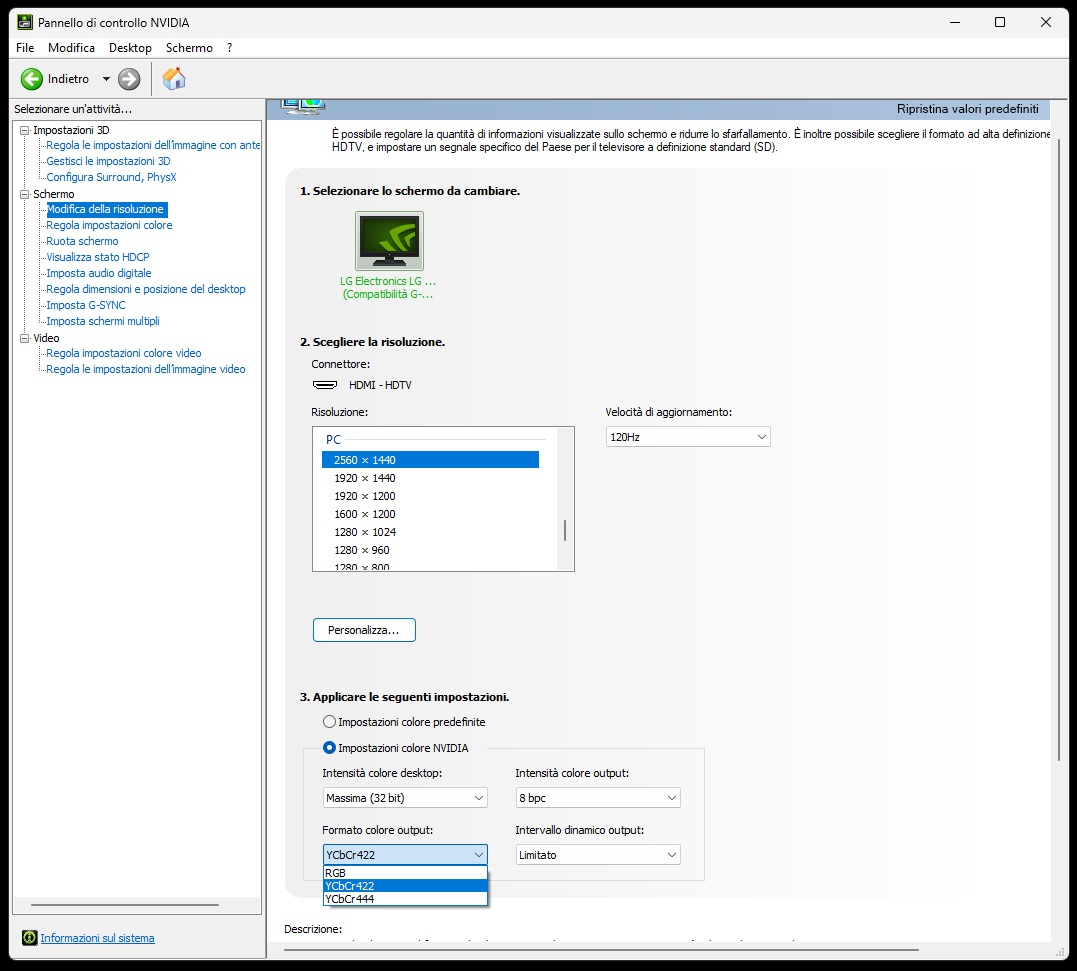This screenshot has width=1077, height=971.
Task: Go to the Home page icon
Action: point(174,79)
